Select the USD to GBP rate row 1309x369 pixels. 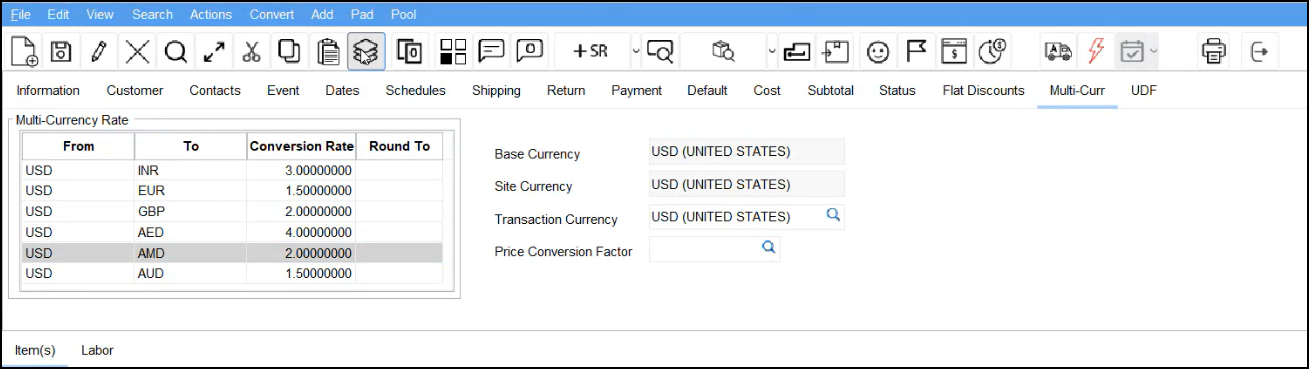pos(232,212)
